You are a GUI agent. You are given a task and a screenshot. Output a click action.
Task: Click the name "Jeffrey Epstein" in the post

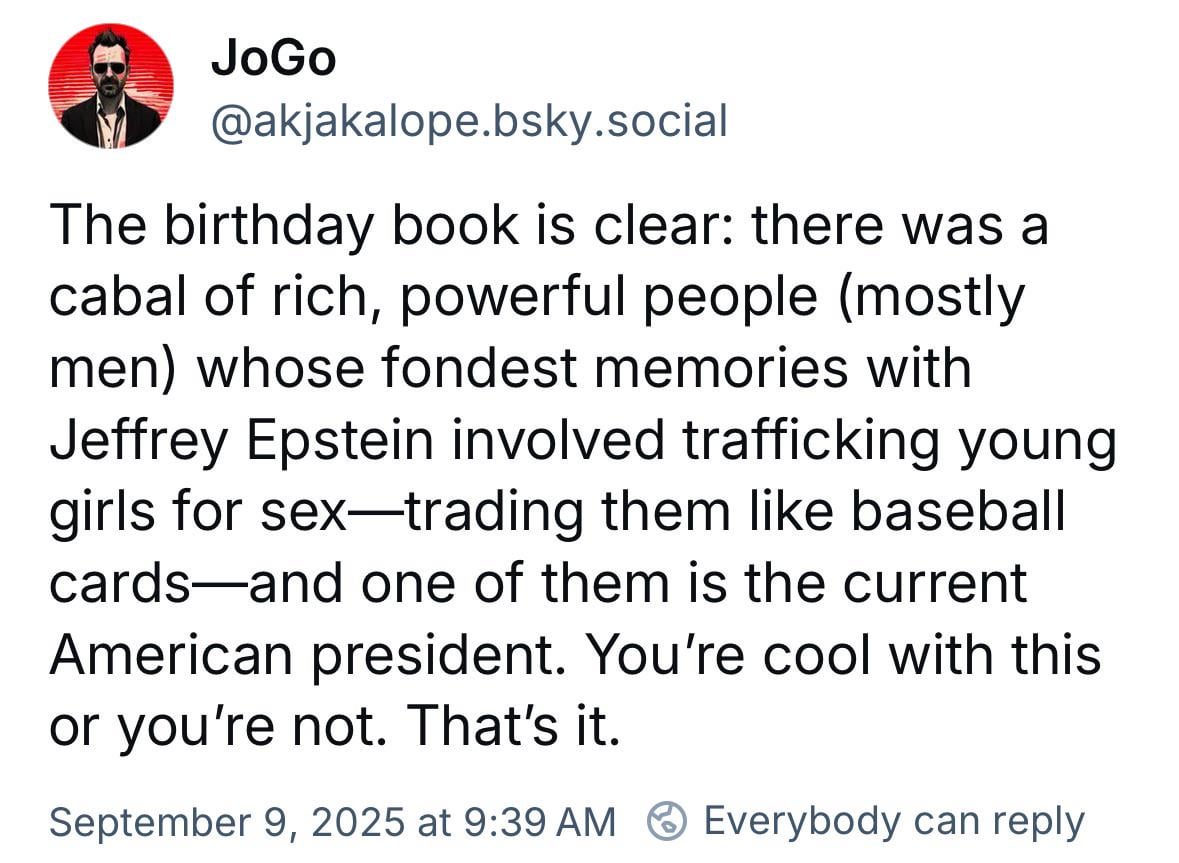pos(241,441)
